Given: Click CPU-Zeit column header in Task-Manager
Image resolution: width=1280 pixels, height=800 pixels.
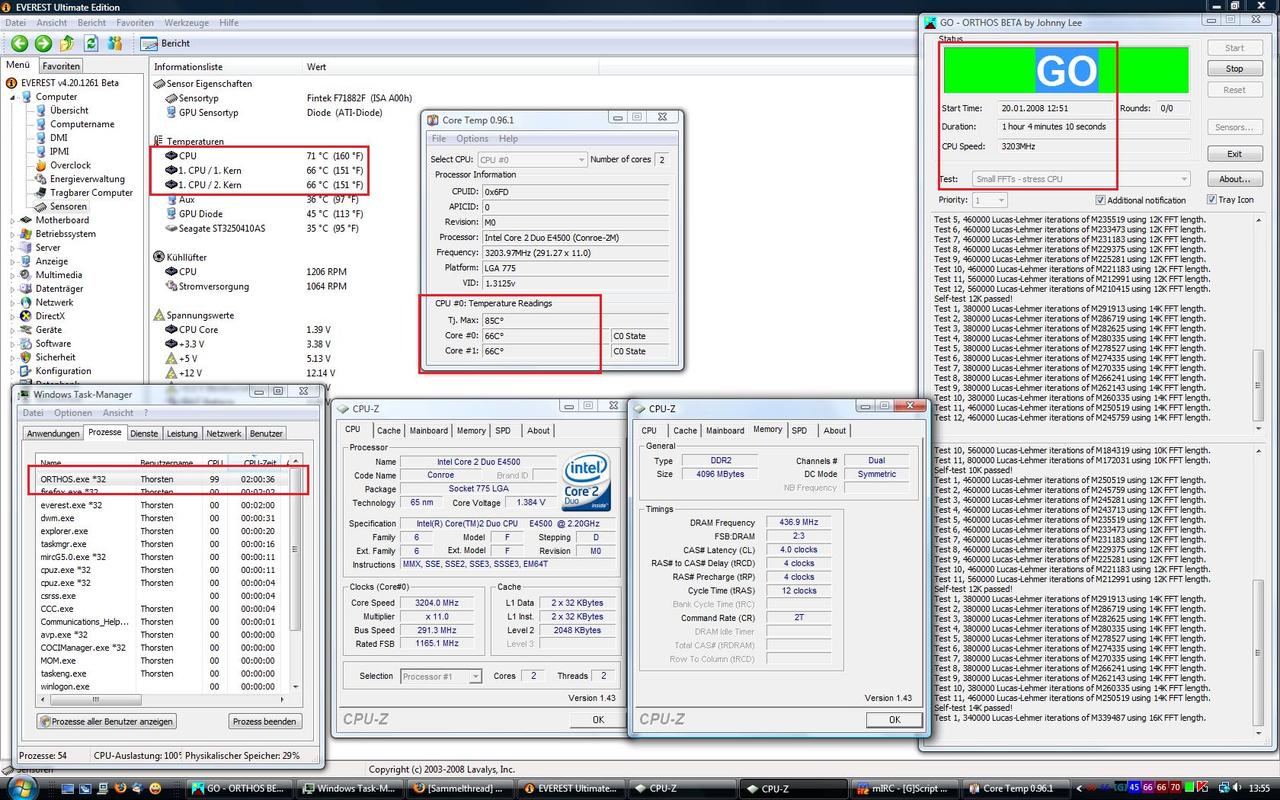Looking at the screenshot, I should [259, 462].
